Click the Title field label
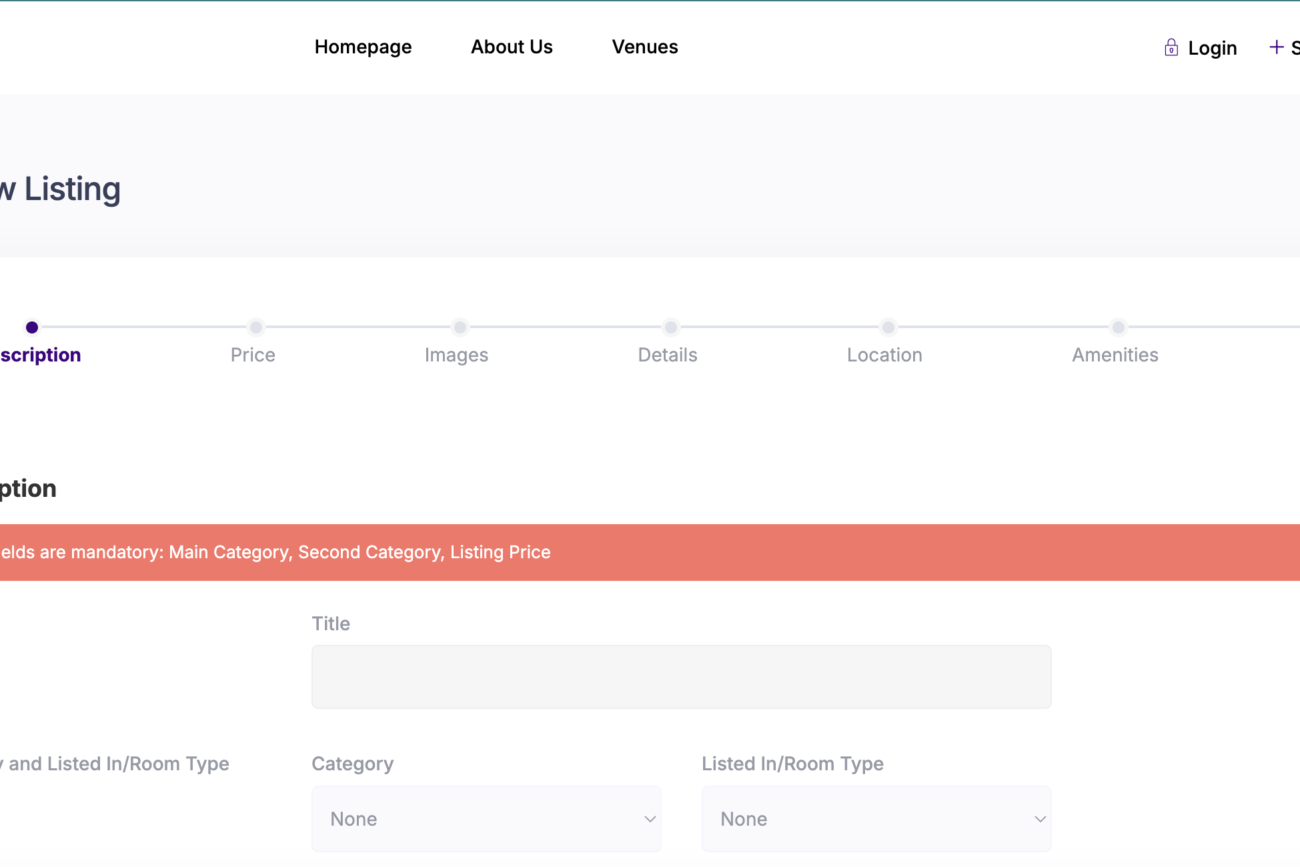The width and height of the screenshot is (1300, 867). point(331,624)
